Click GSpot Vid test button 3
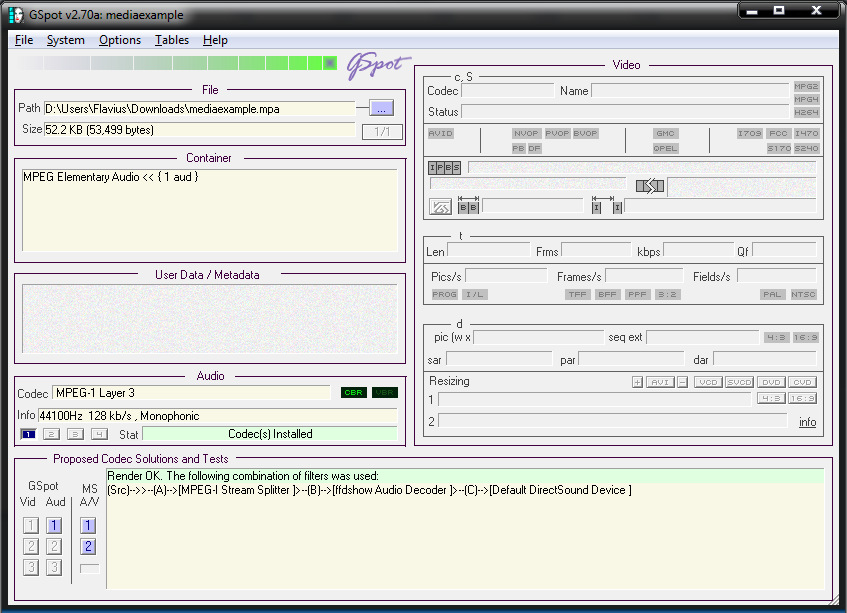Viewport: 847px width, 613px height. pos(31,568)
